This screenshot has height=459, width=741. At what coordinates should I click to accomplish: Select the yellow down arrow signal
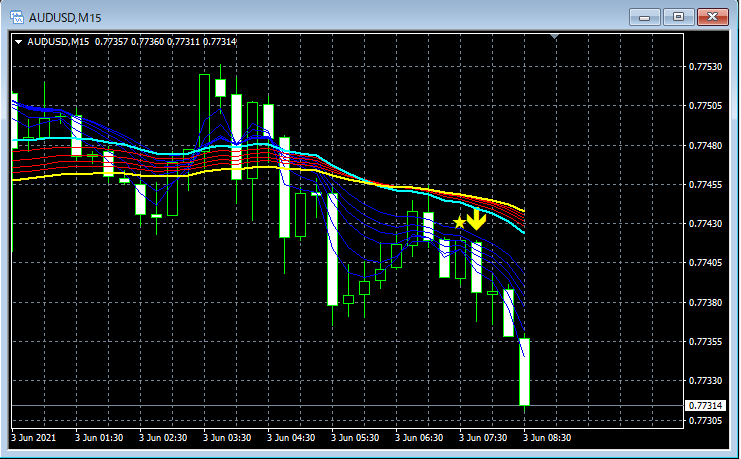click(x=476, y=220)
